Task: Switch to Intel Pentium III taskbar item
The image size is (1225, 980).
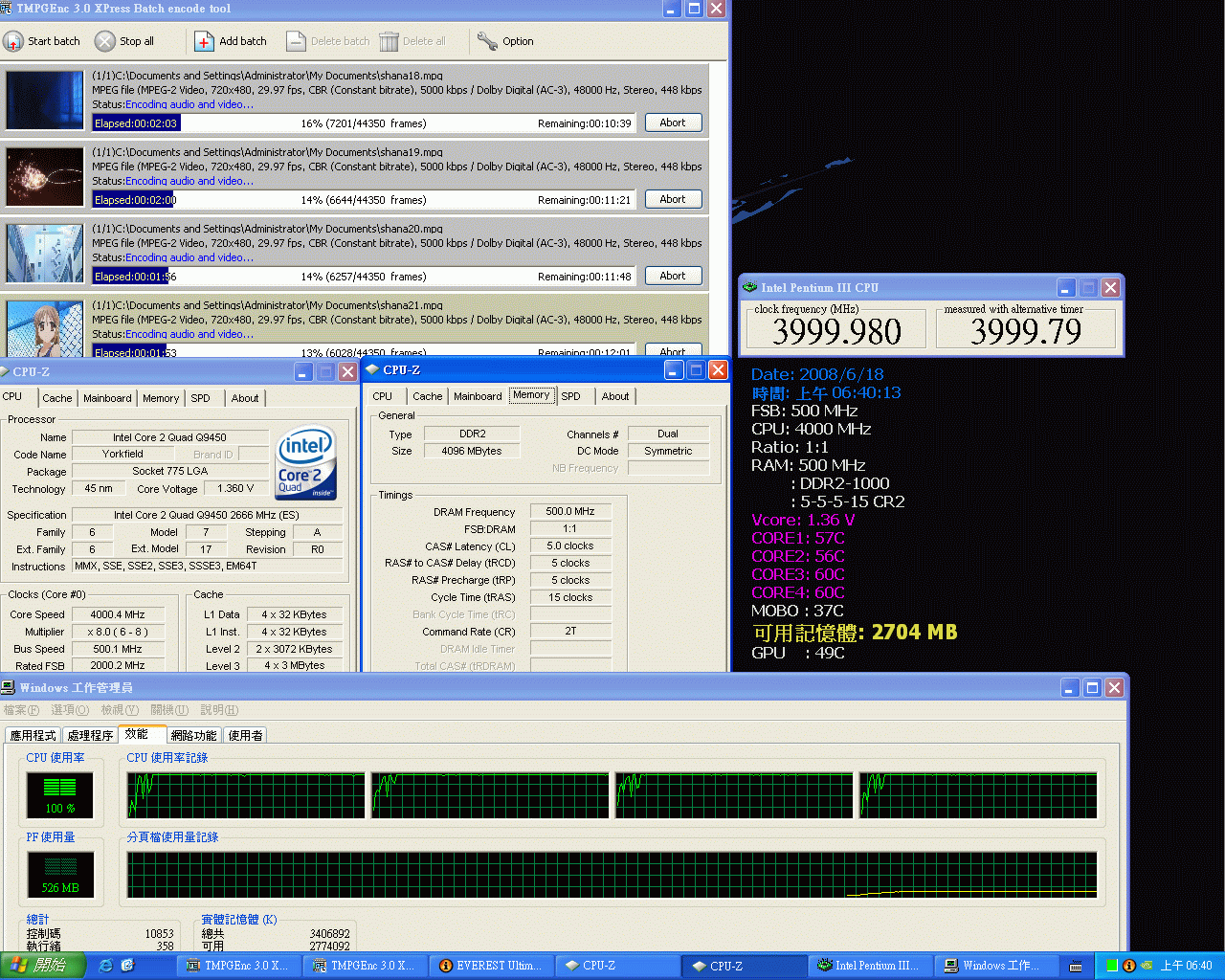Action: 867,966
